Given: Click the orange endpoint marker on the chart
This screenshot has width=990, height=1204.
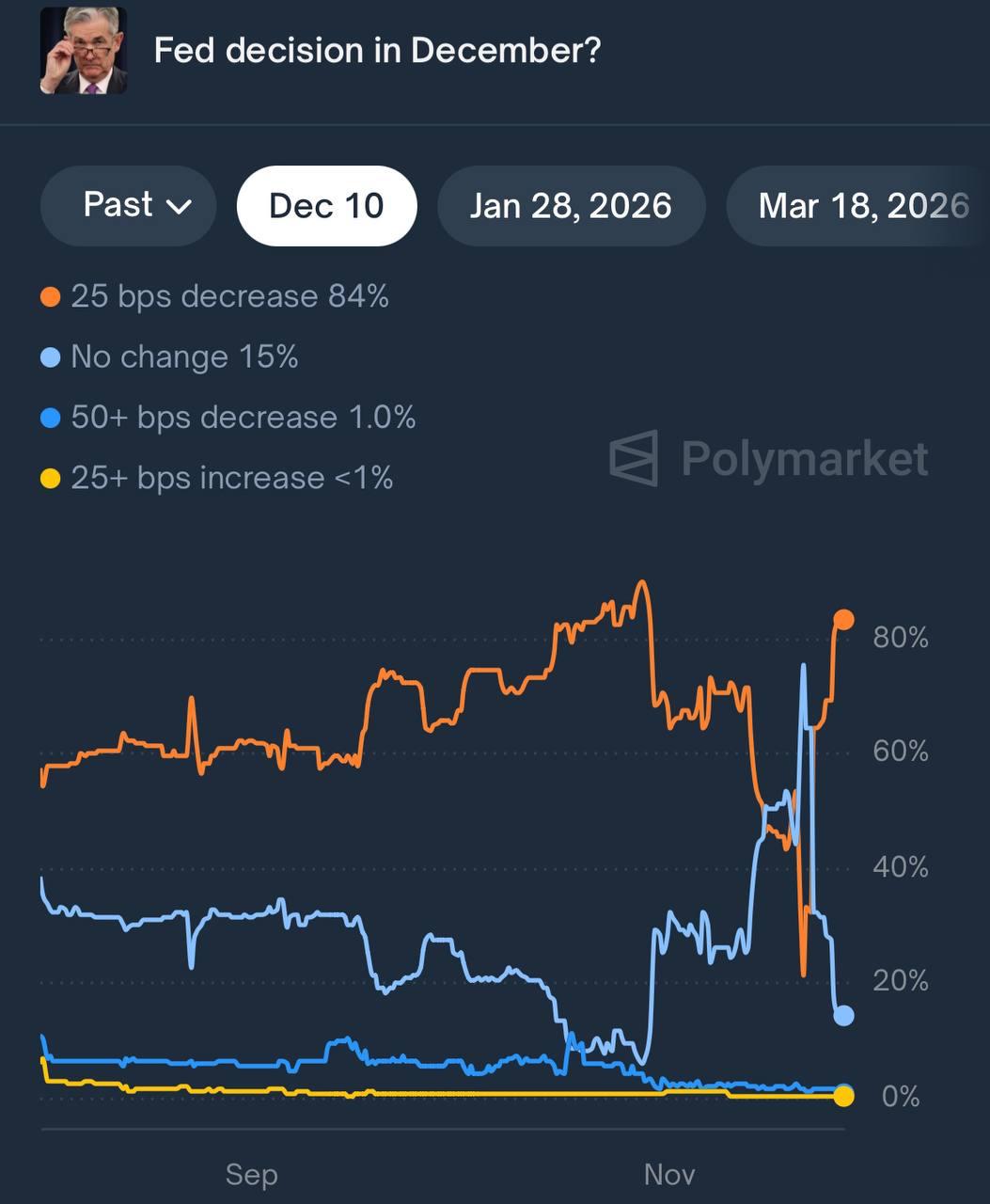Looking at the screenshot, I should pos(843,619).
